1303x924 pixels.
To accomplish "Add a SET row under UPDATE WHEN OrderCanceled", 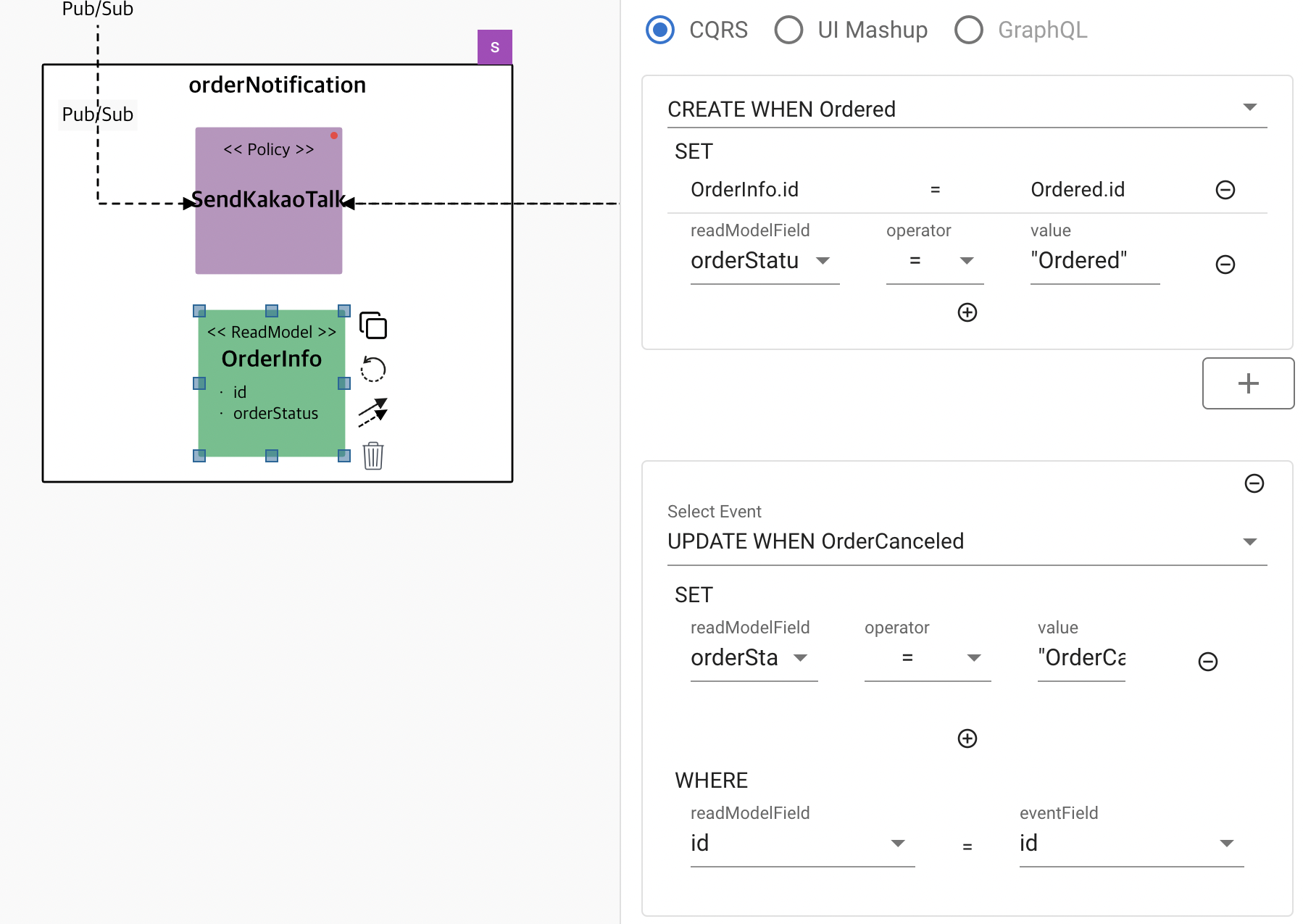I will click(x=967, y=738).
